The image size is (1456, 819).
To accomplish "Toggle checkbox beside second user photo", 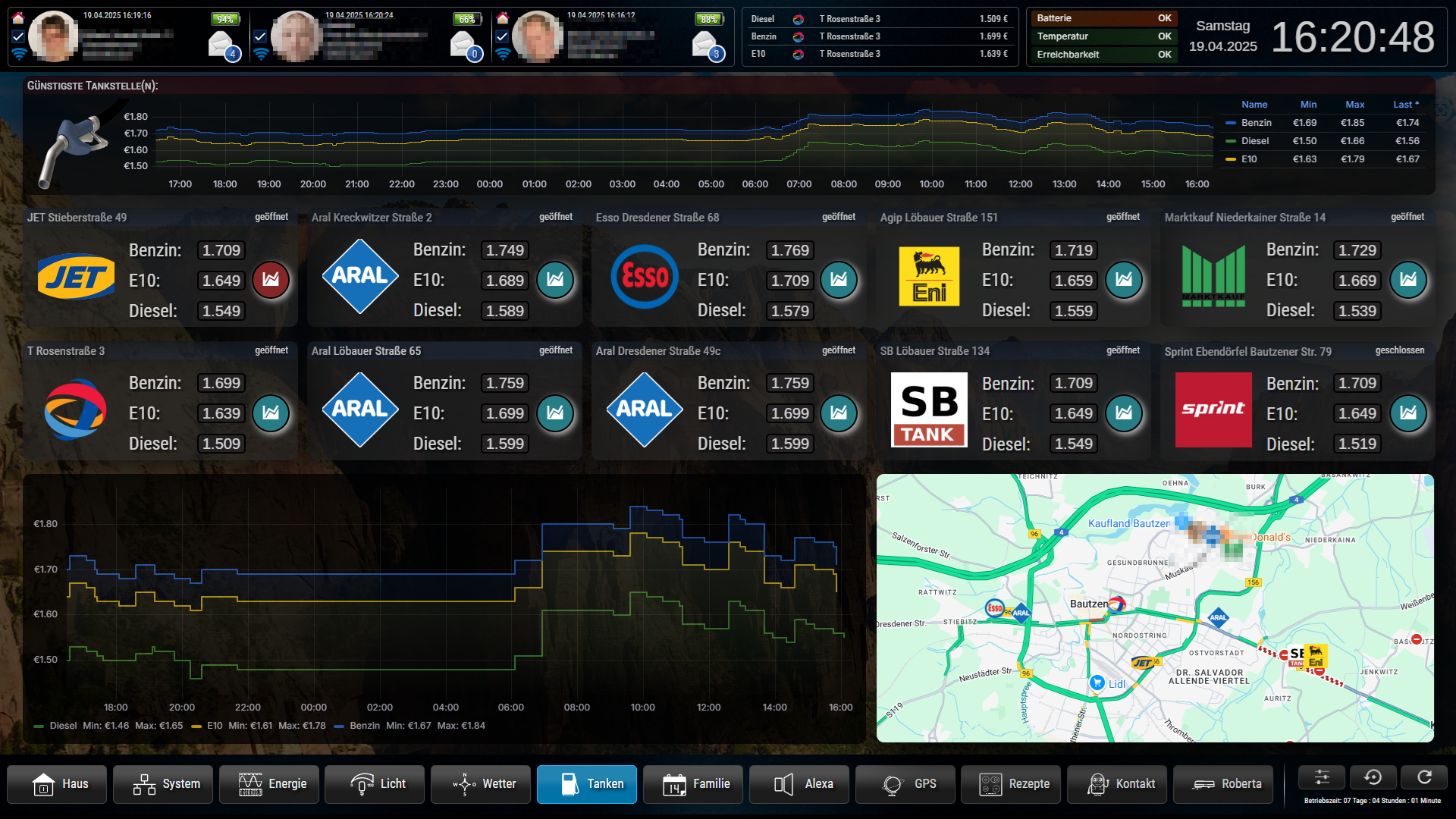I will click(260, 36).
